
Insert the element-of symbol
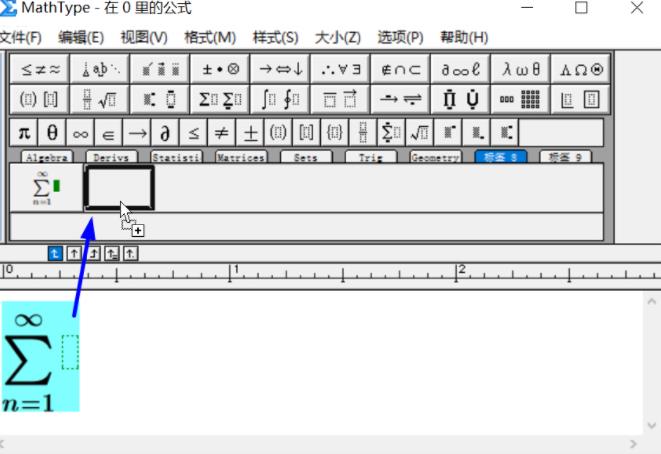[x=108, y=133]
